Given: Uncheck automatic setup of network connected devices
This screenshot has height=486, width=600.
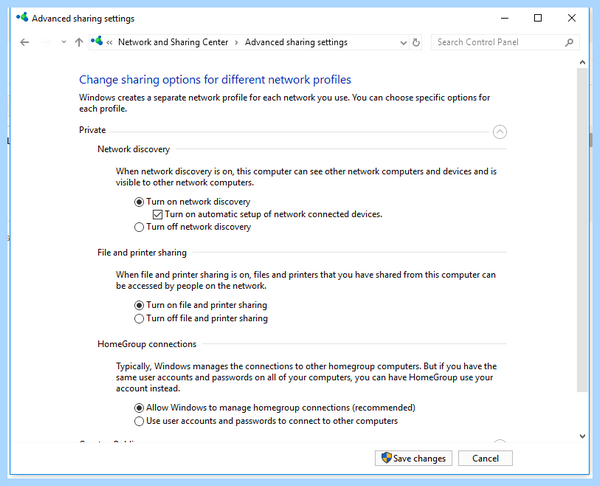Looking at the screenshot, I should [x=158, y=214].
